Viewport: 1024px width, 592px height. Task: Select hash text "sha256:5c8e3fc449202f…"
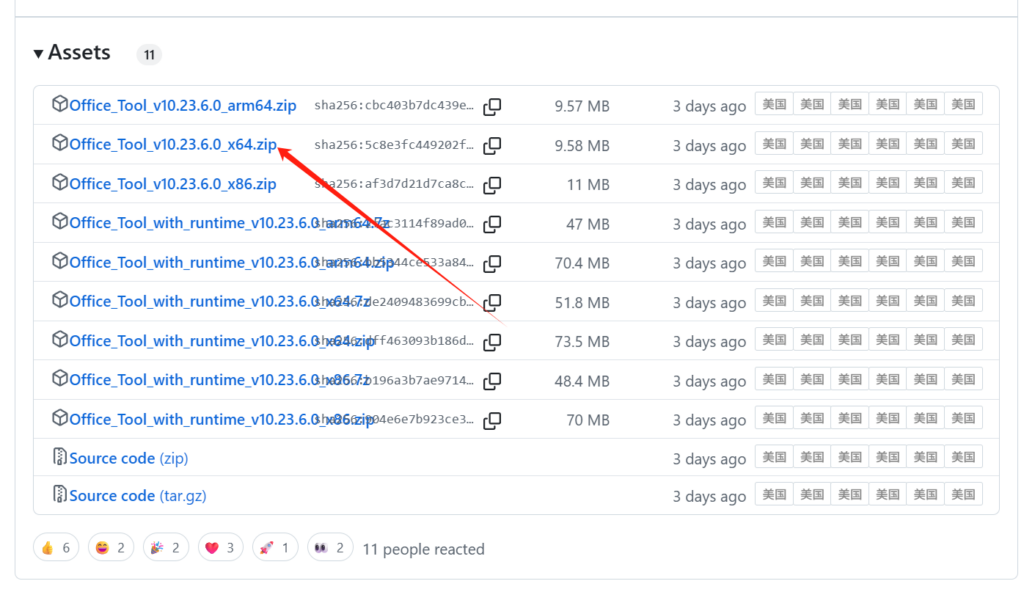coord(394,144)
